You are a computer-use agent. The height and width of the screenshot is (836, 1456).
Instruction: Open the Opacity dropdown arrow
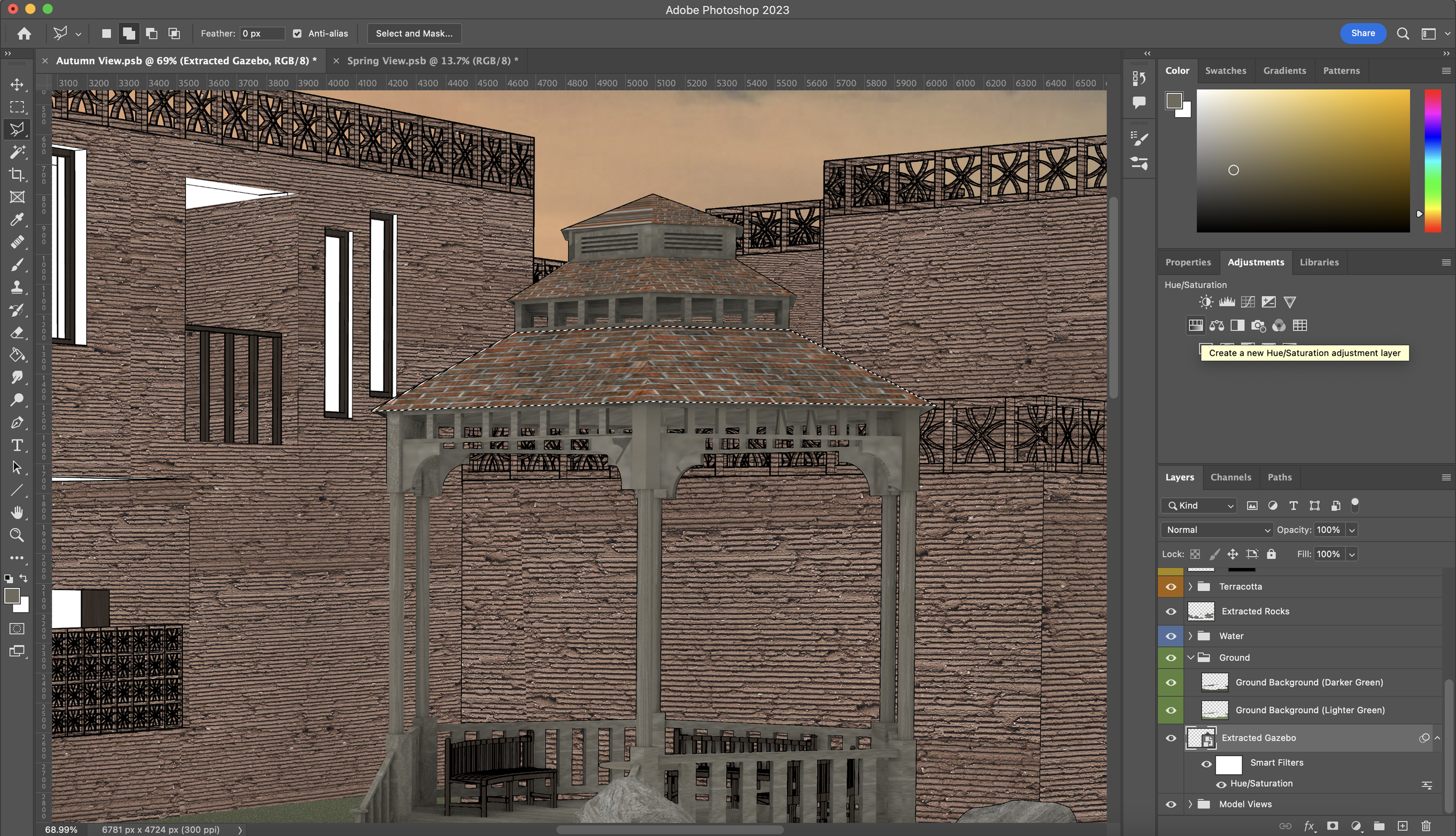pyautogui.click(x=1352, y=530)
